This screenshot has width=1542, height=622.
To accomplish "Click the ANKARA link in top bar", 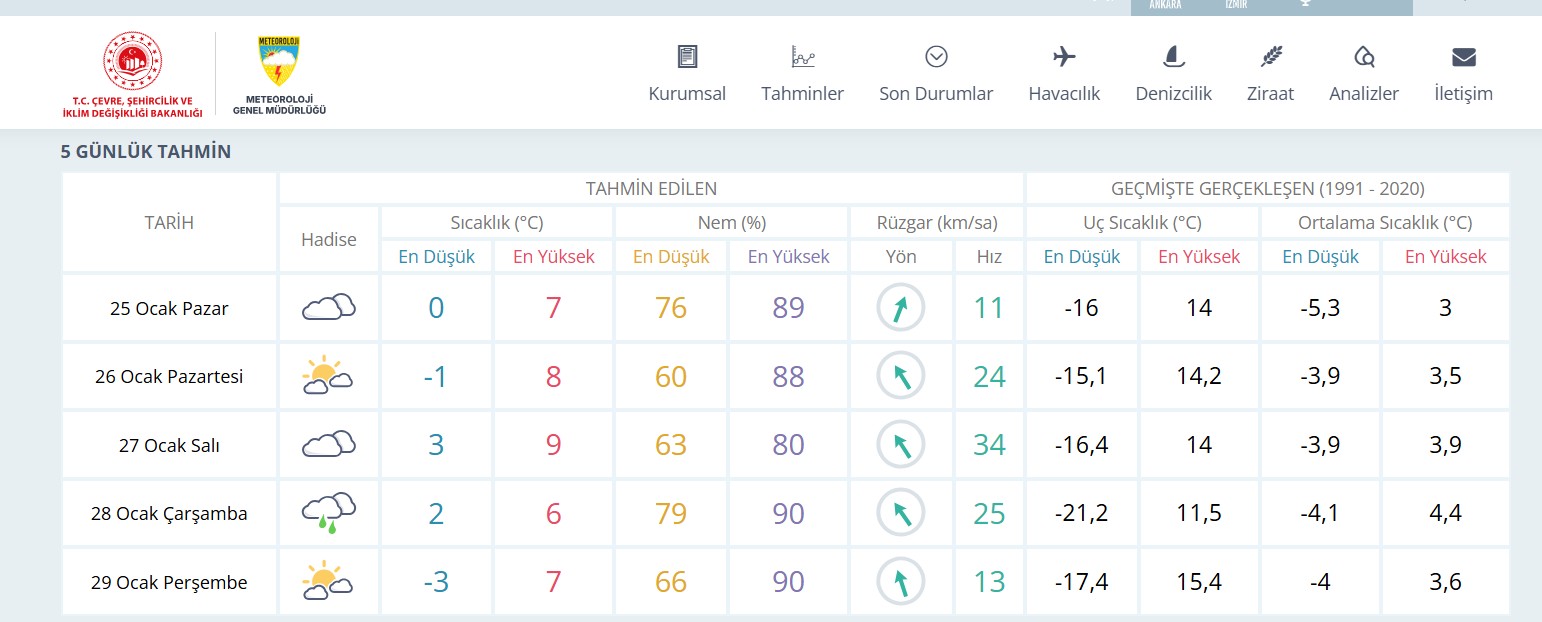I will pos(1165,5).
